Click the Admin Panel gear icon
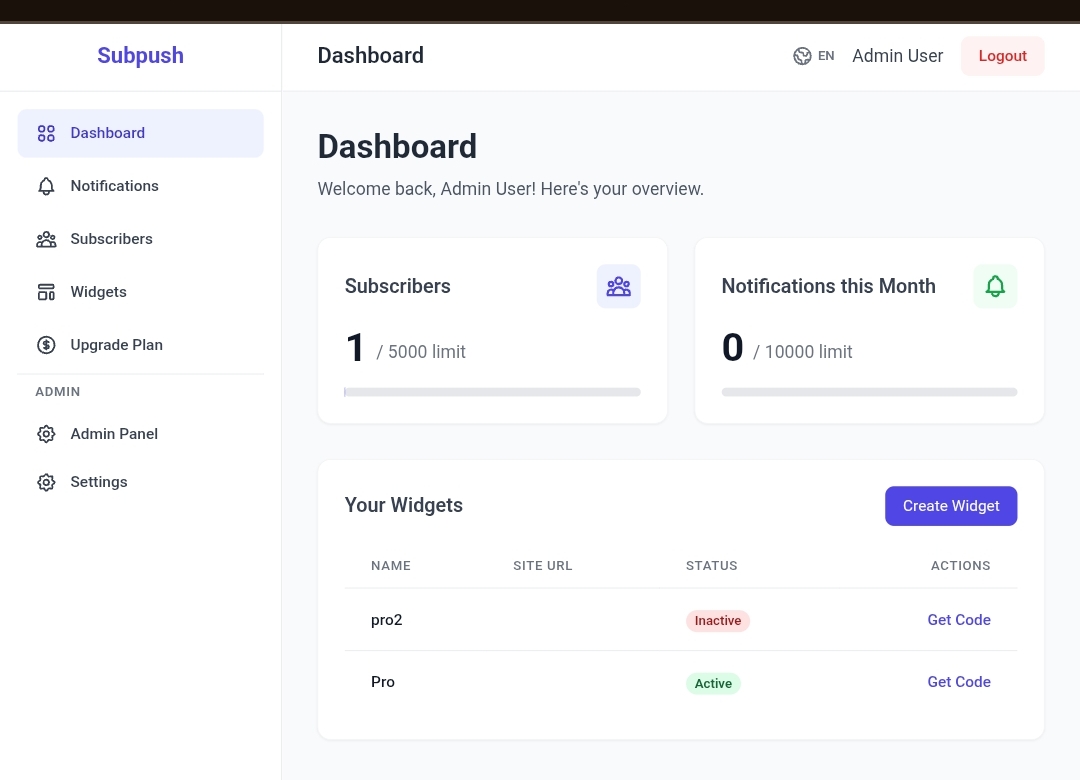The image size is (1080, 780). coord(46,434)
